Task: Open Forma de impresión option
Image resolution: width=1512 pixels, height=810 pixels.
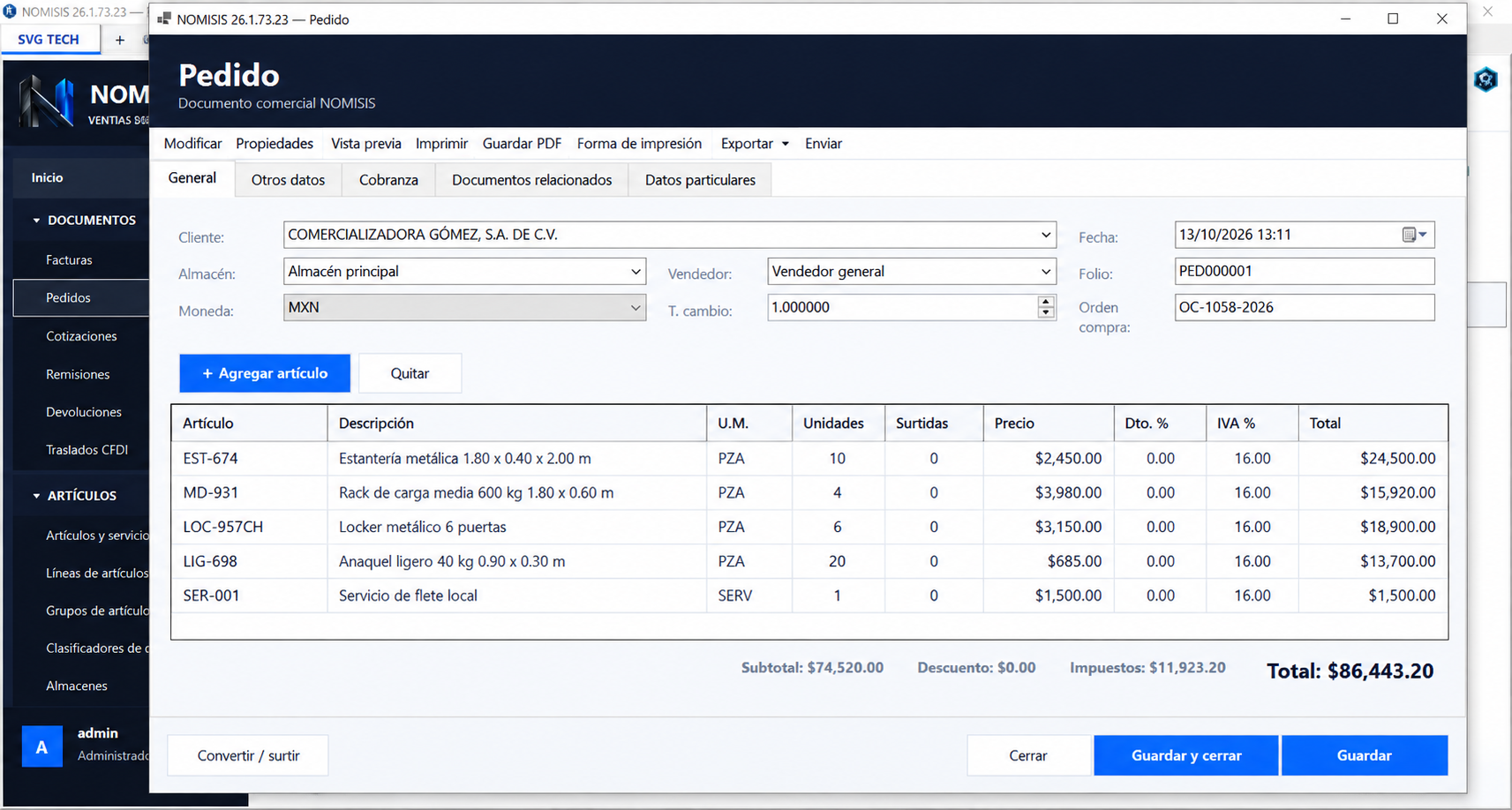Action: tap(639, 144)
